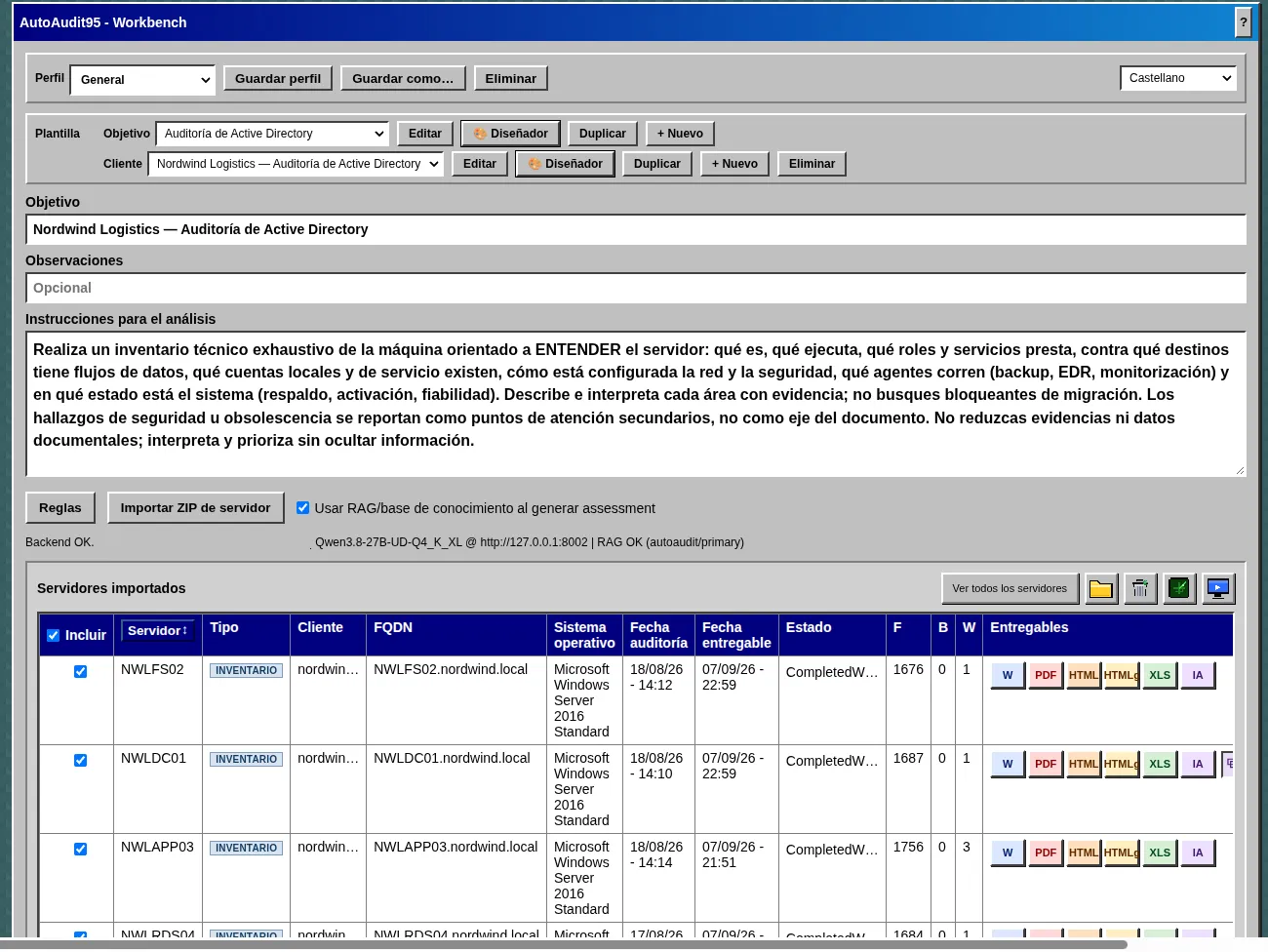Click the Objetivo text field
The width and height of the screenshot is (1268, 952).
[636, 229]
